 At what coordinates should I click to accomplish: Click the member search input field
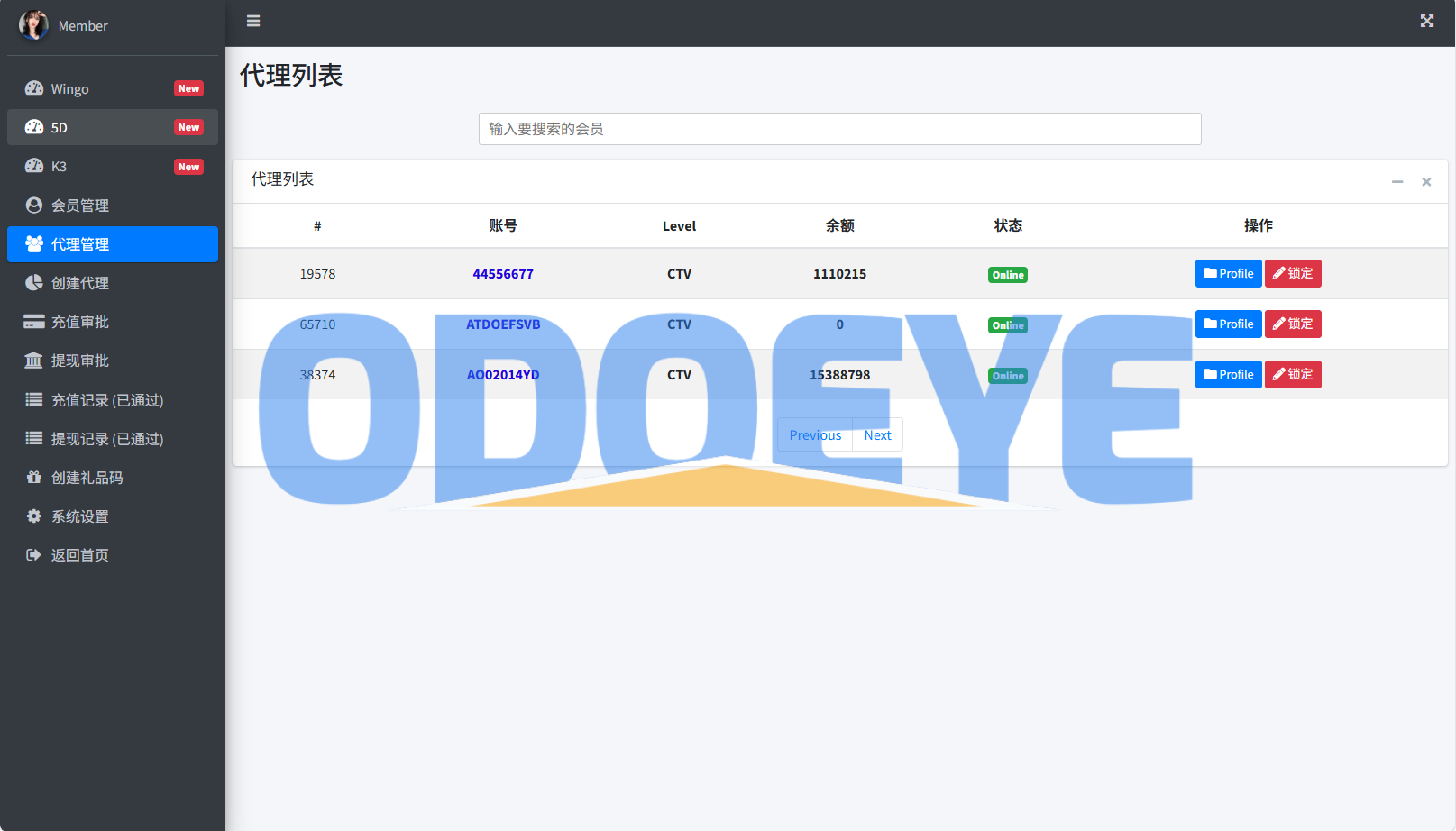(x=839, y=129)
